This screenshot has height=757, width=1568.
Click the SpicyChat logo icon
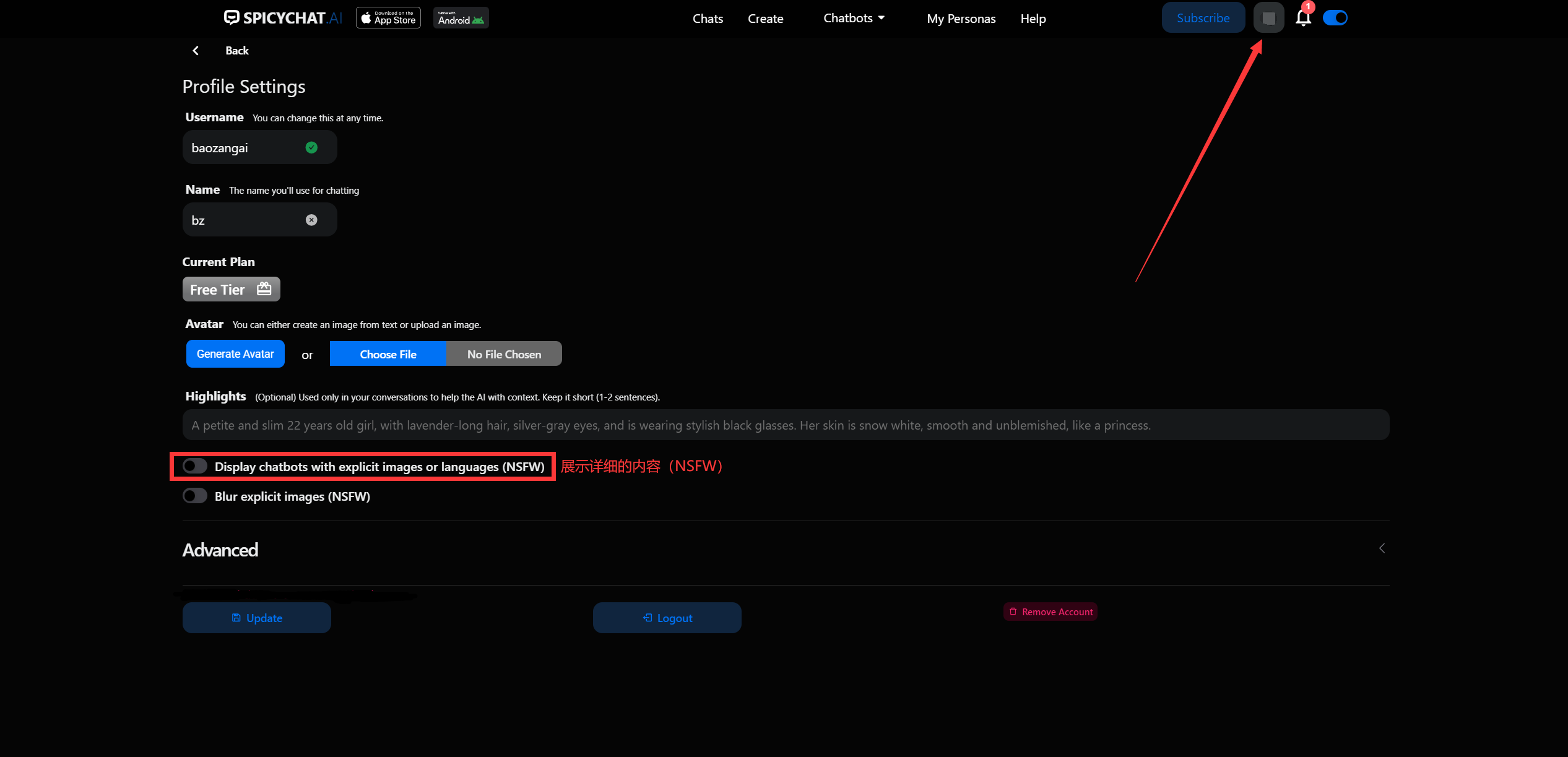tap(232, 17)
